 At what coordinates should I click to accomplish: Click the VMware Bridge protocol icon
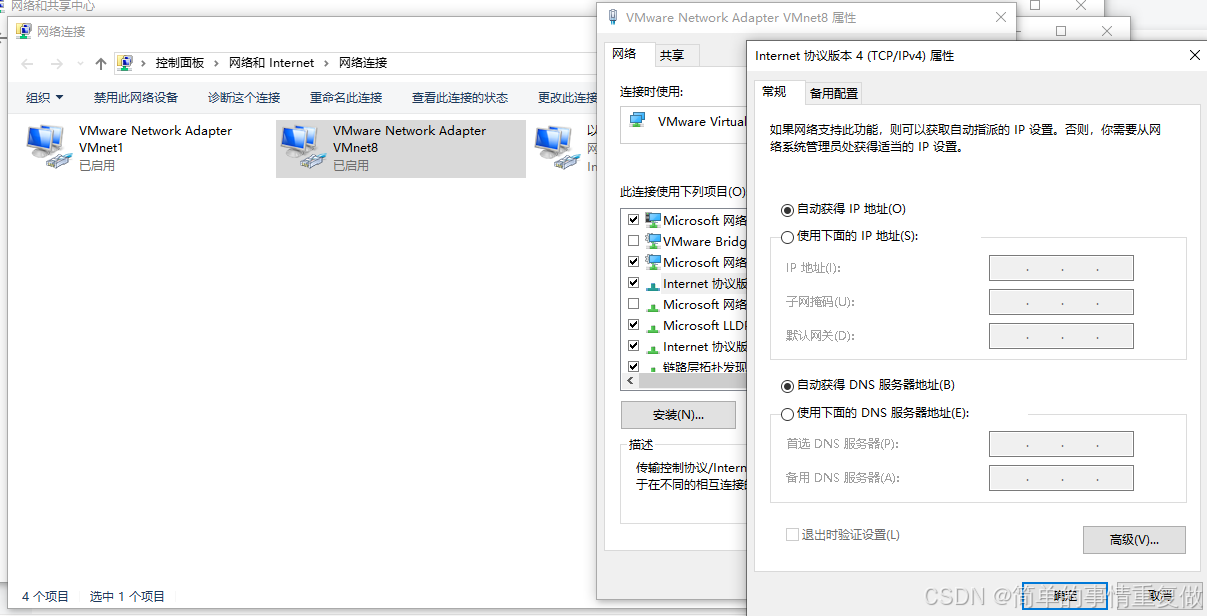[653, 241]
